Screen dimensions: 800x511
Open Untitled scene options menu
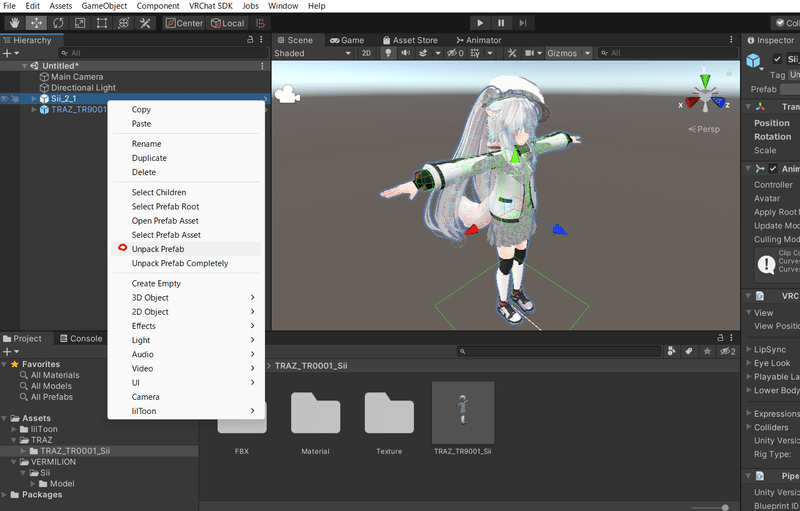pyautogui.click(x=262, y=66)
